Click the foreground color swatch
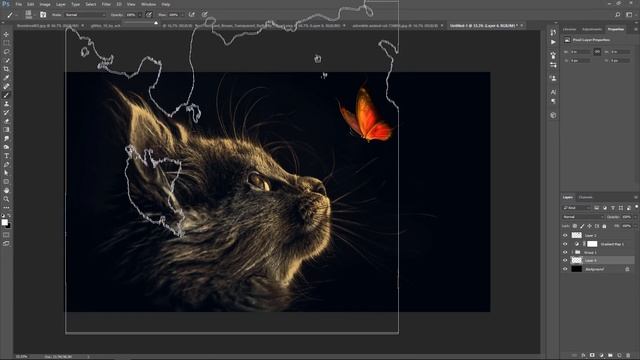This screenshot has width=640, height=360. [x=4, y=222]
